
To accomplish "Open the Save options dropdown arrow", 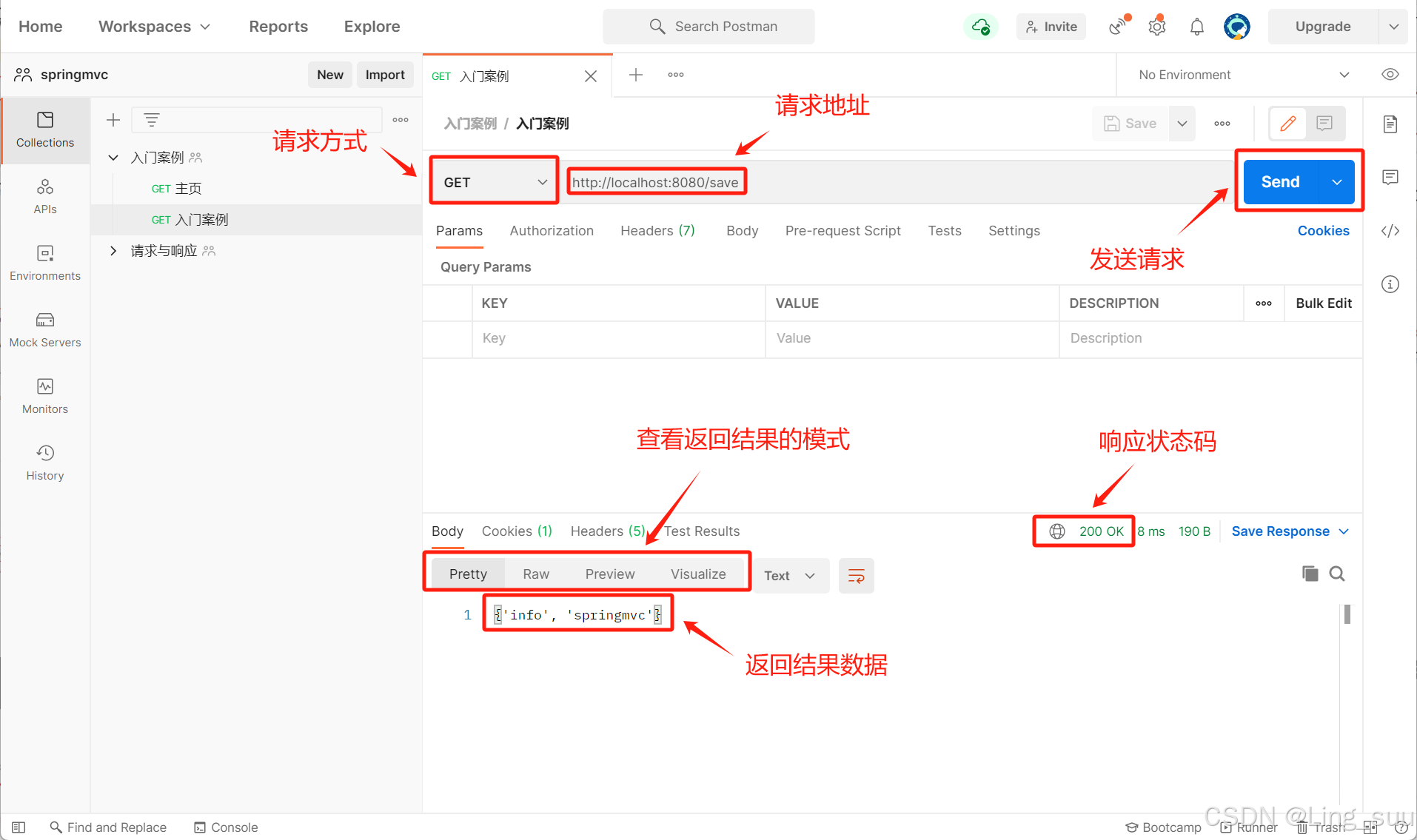I will (x=1182, y=124).
